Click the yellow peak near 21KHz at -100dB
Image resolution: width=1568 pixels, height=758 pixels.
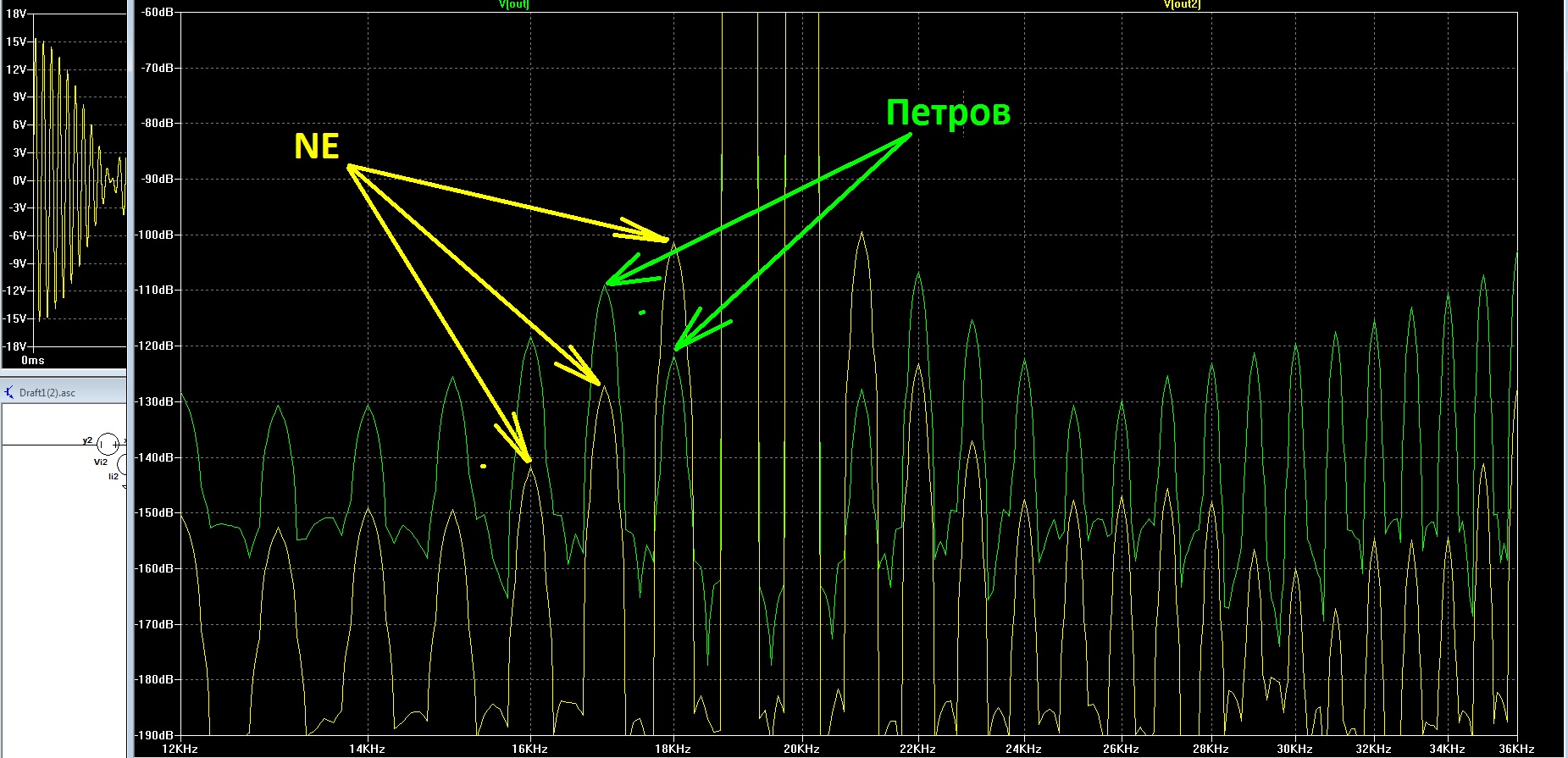click(x=862, y=233)
